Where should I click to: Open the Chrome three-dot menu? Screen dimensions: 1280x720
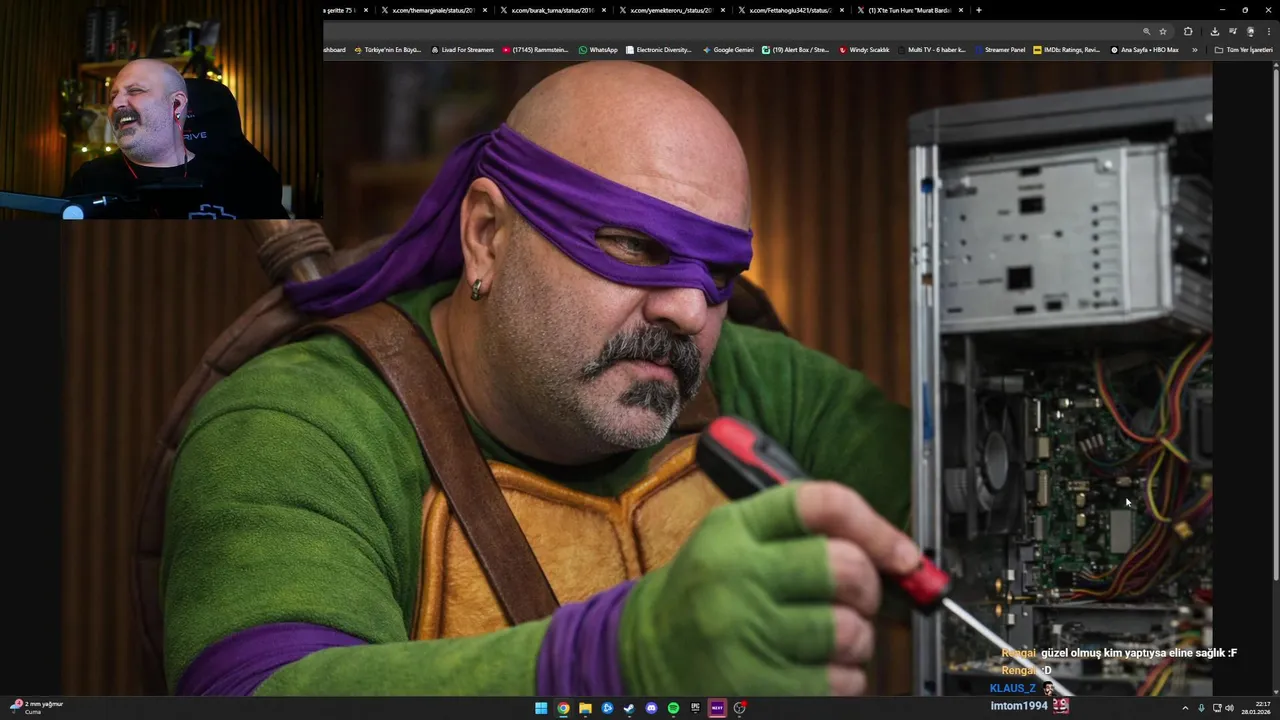1268,31
